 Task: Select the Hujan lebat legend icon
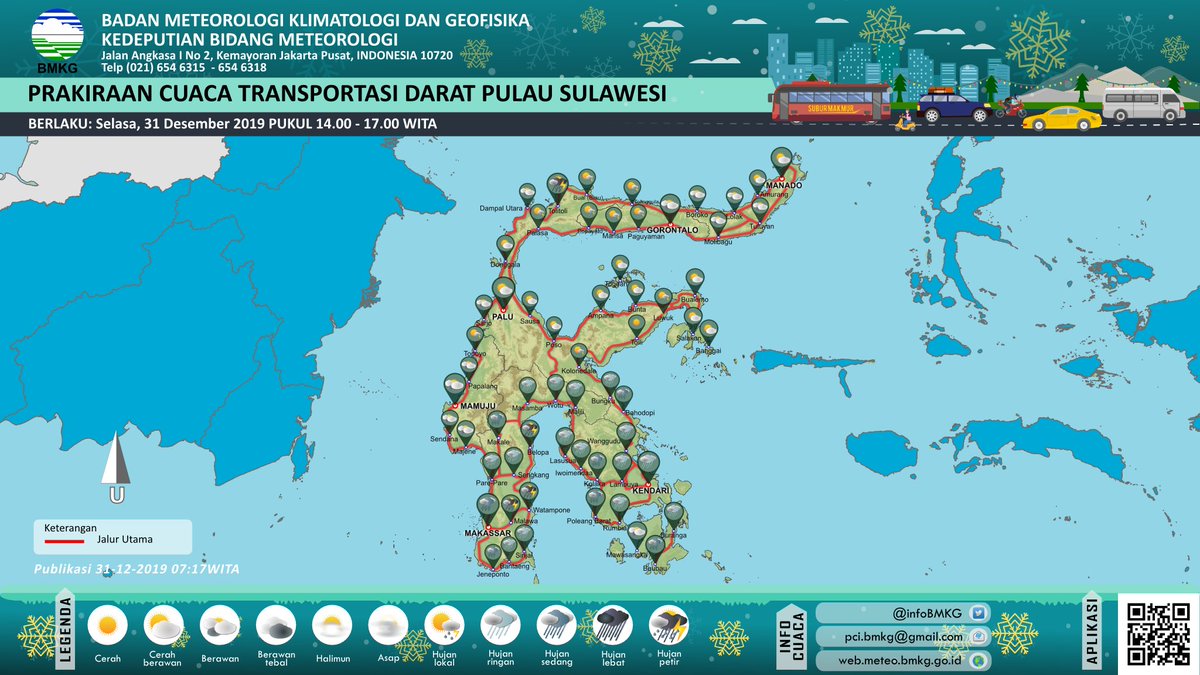pos(613,626)
